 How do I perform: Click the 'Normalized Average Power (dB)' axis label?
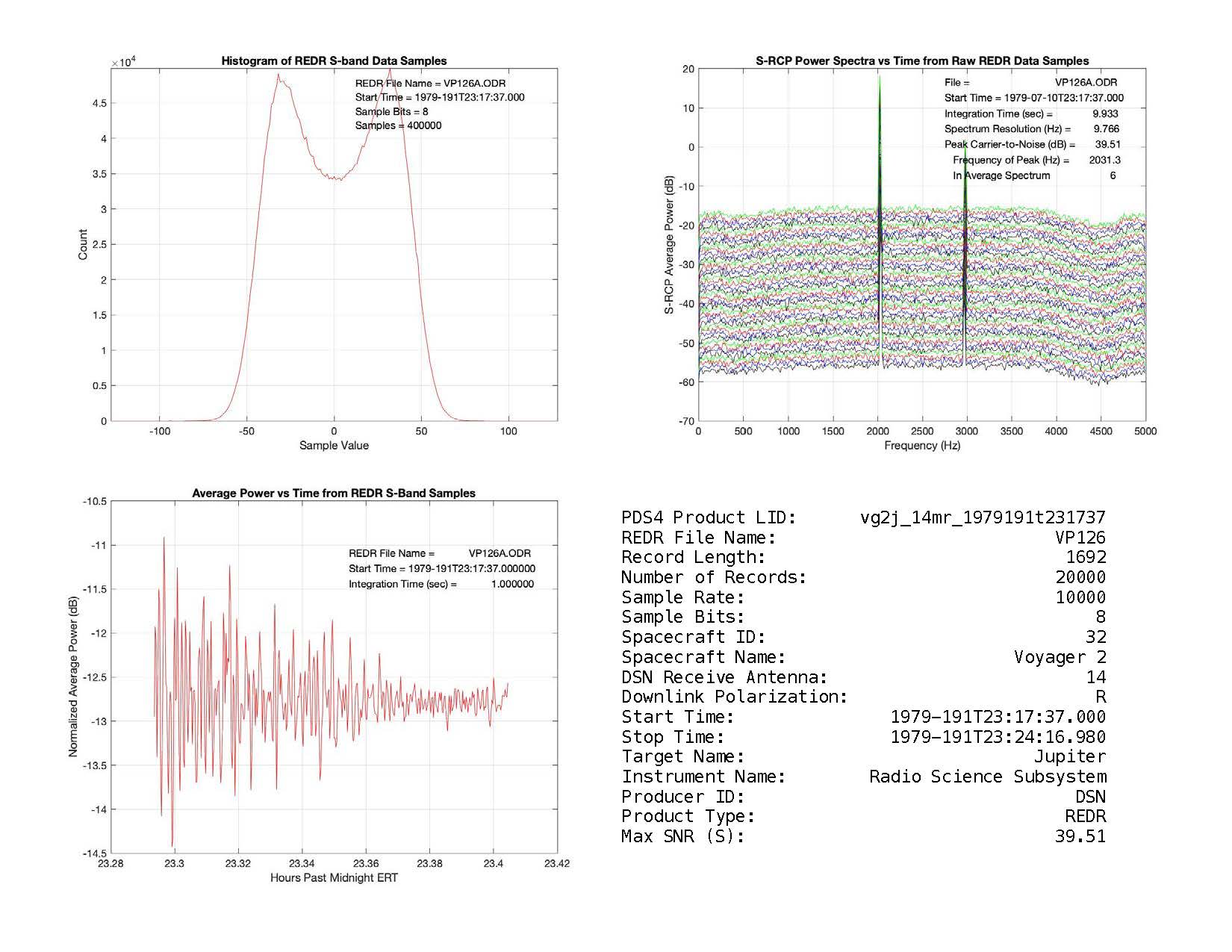point(73,677)
